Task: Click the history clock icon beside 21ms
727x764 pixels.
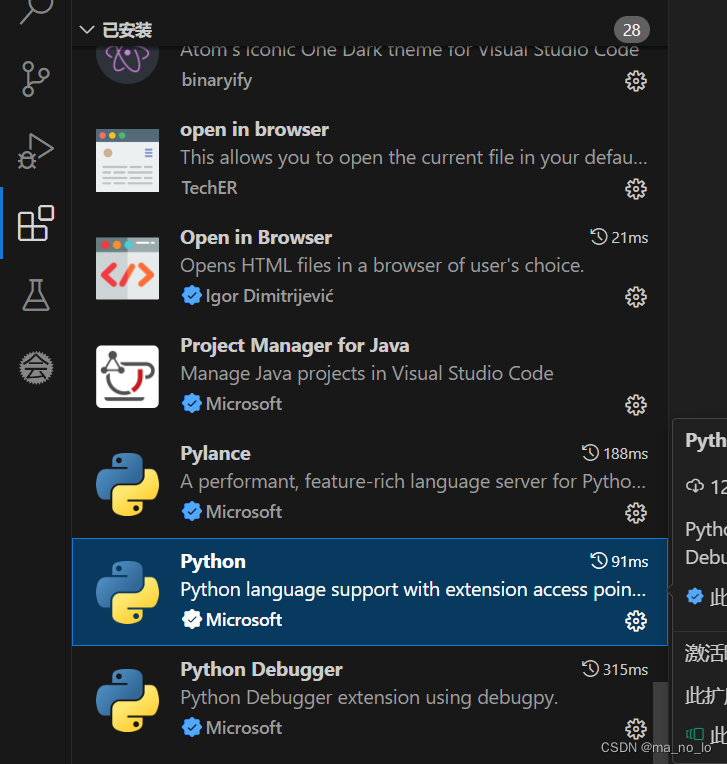Action: click(x=599, y=237)
